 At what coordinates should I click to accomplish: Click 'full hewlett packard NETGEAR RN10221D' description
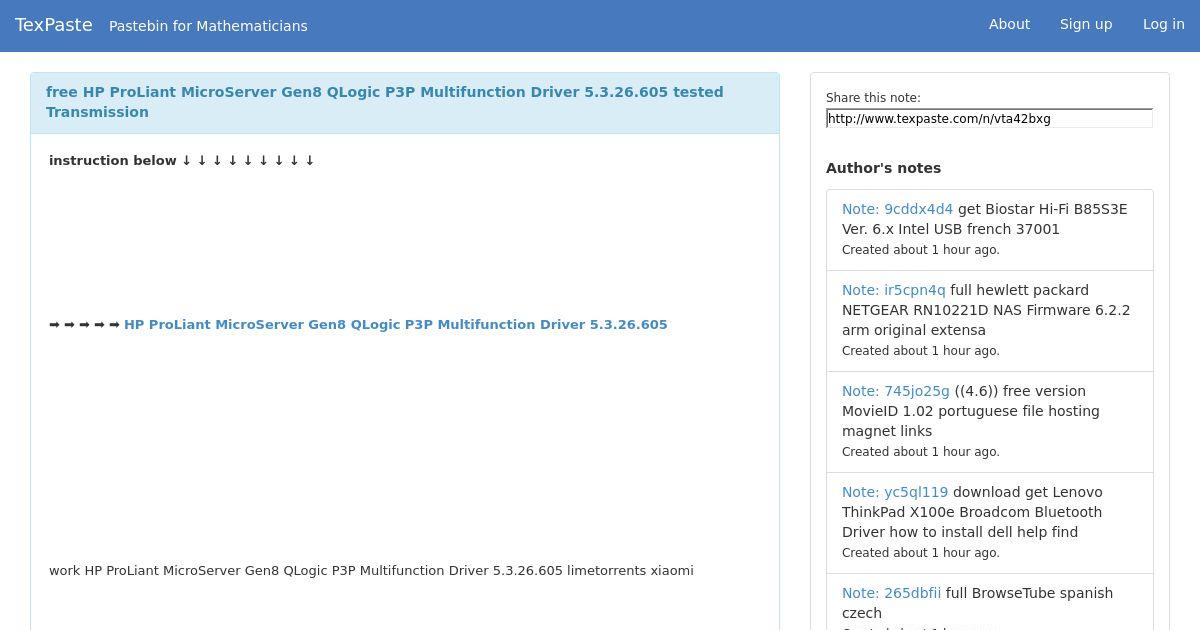click(986, 310)
